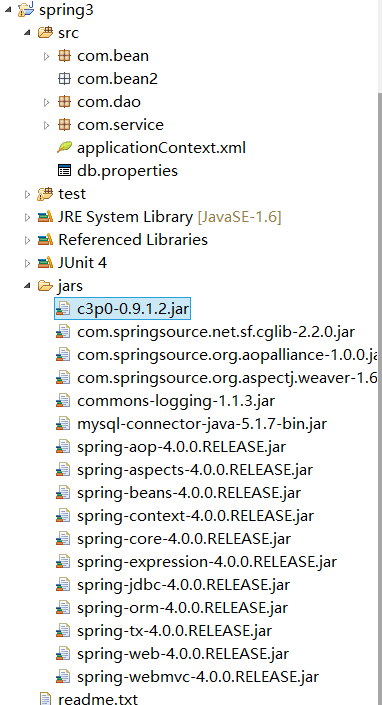Image resolution: width=382 pixels, height=705 pixels.
Task: Click the JUnit 4 library icon
Action: coord(45,263)
